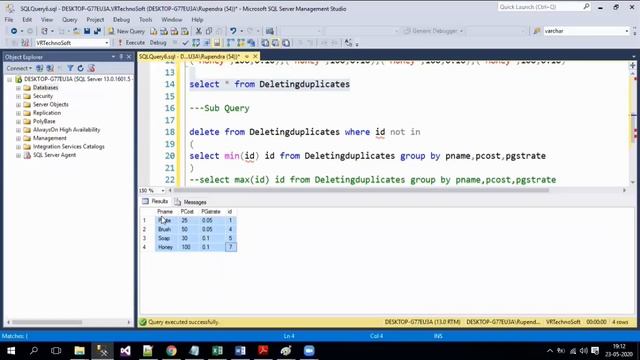
Task: Click the Results to Grid icon
Action: [x=276, y=42]
